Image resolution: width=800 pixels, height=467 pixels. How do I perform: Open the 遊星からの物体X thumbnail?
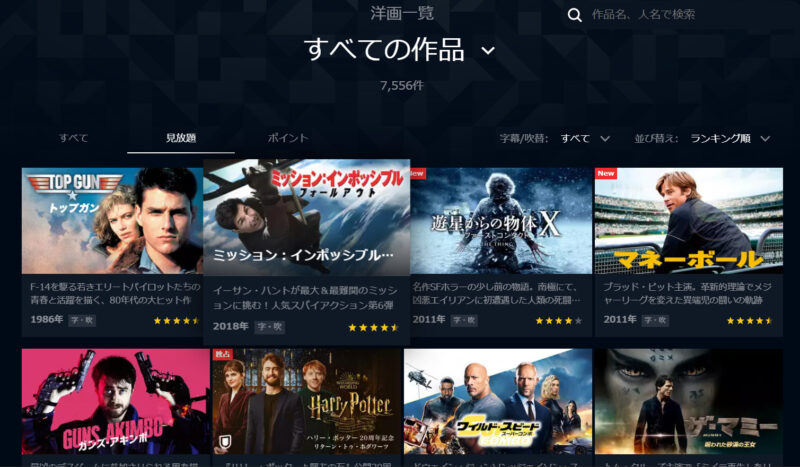[x=501, y=221]
